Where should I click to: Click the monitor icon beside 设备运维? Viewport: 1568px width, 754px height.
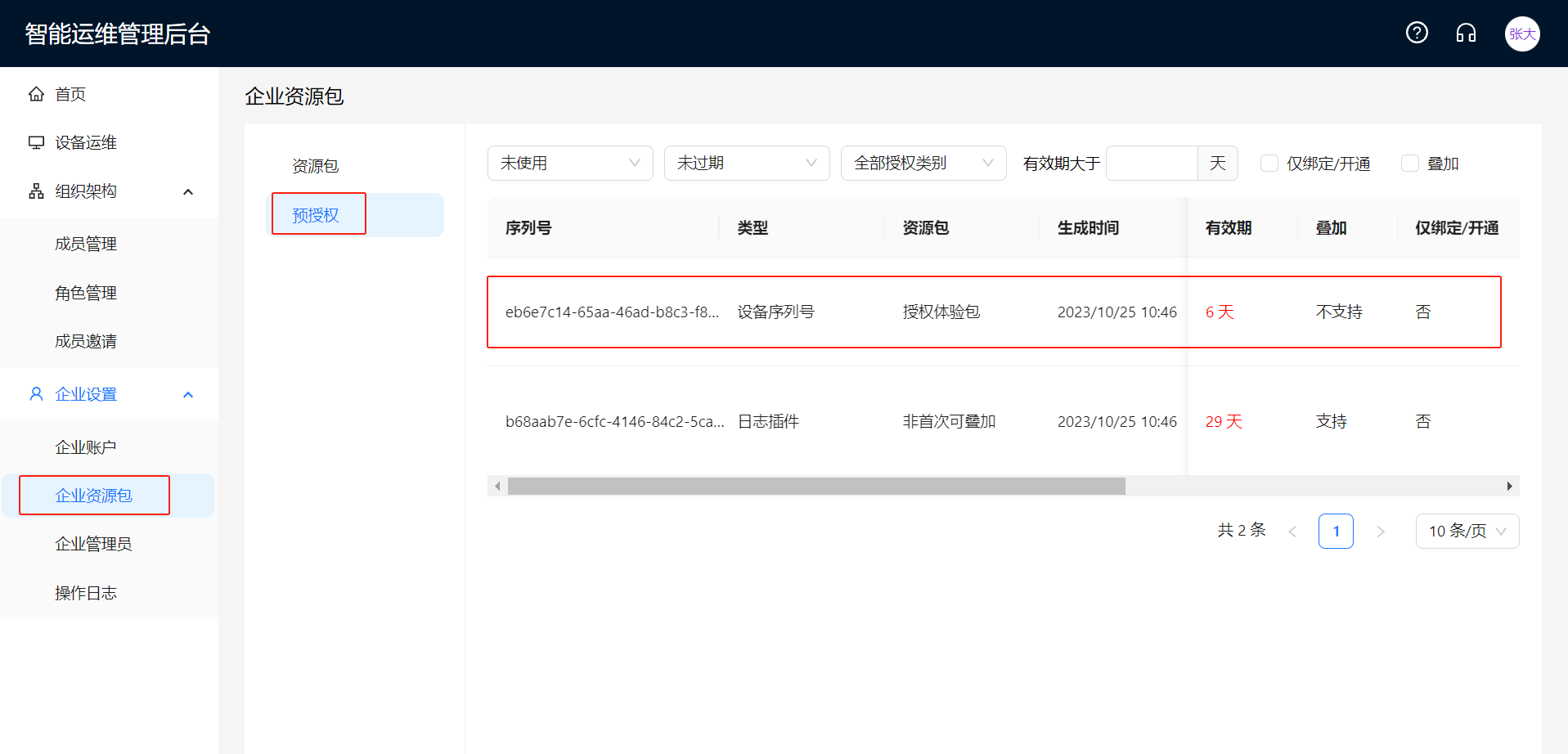click(36, 142)
